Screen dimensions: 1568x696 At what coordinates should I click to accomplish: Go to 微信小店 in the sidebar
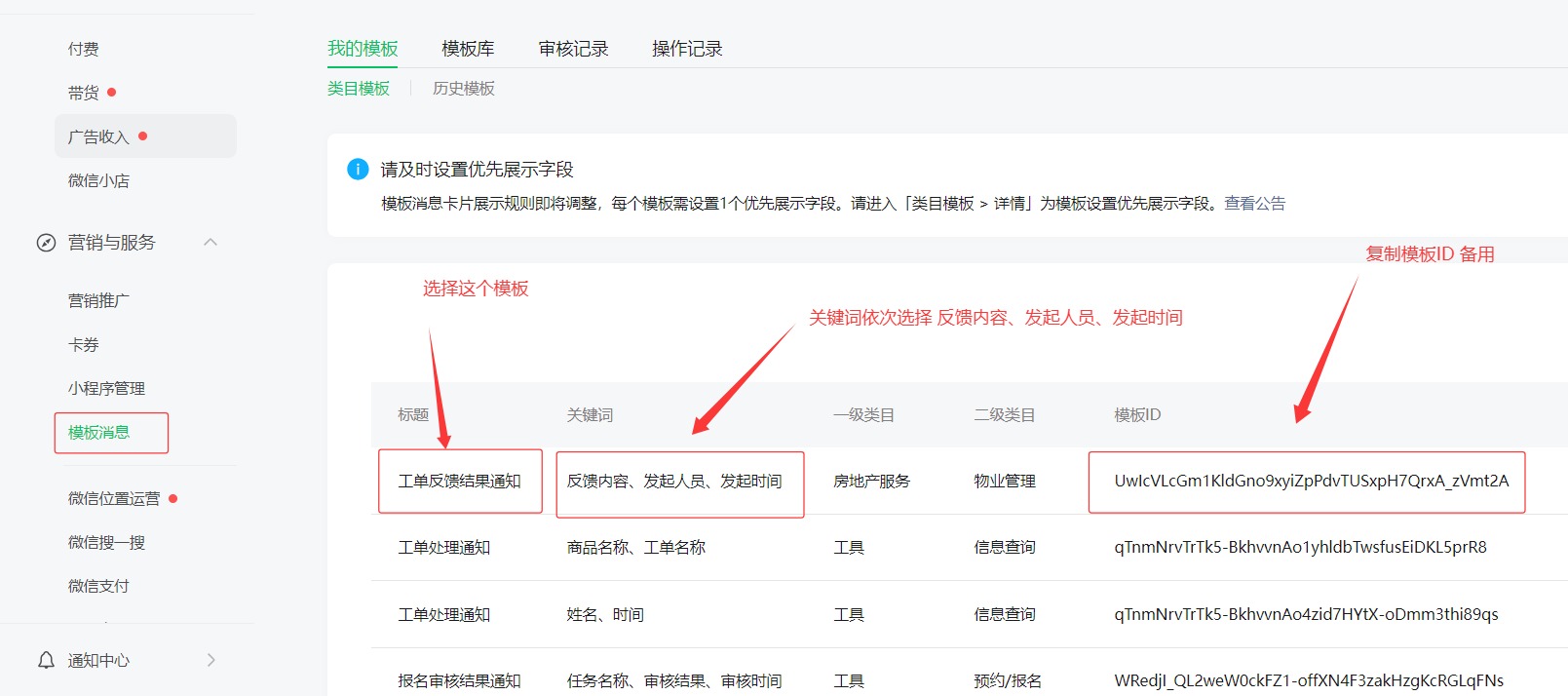tap(98, 180)
